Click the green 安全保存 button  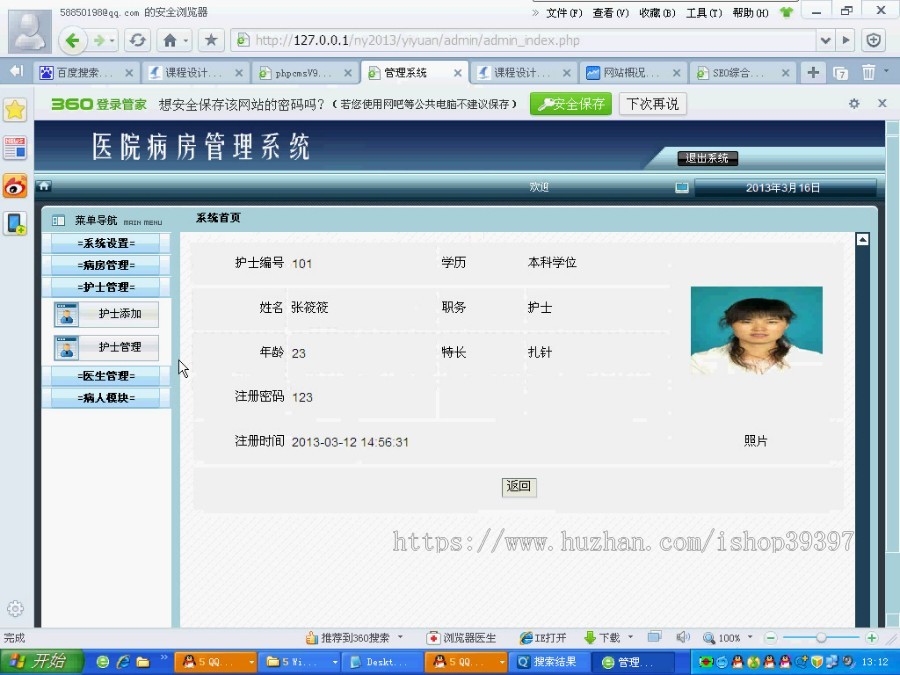pos(571,104)
